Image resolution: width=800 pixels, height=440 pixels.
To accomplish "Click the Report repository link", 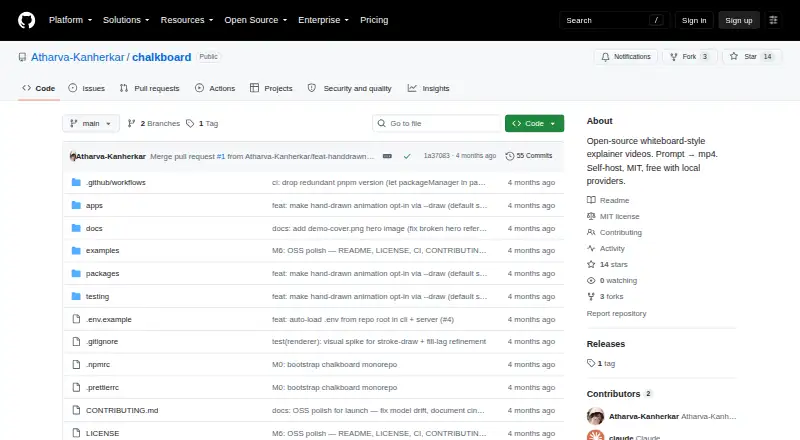I will point(616,313).
